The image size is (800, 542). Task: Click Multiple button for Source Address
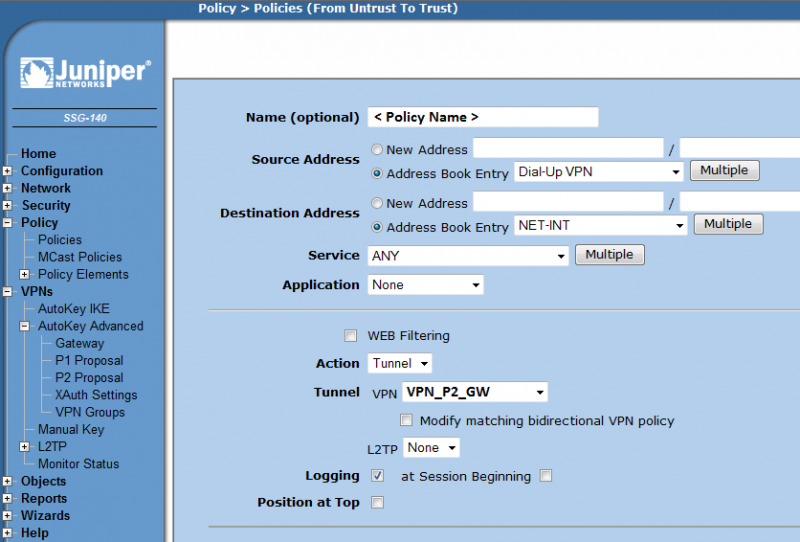pos(724,170)
